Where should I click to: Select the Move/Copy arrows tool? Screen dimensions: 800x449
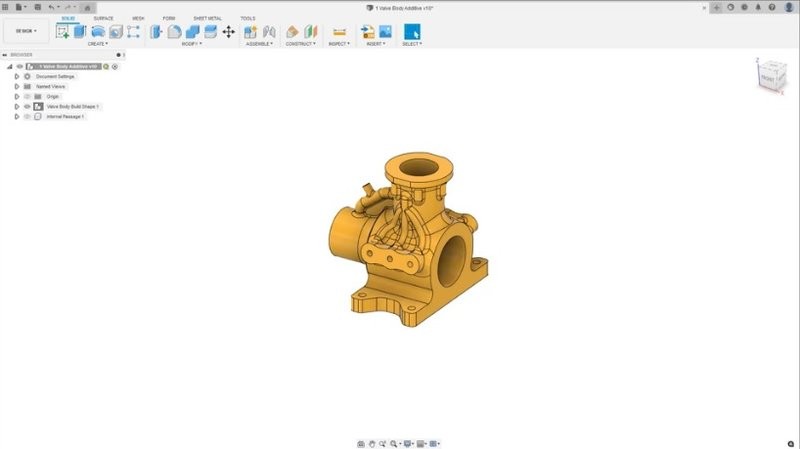click(228, 32)
